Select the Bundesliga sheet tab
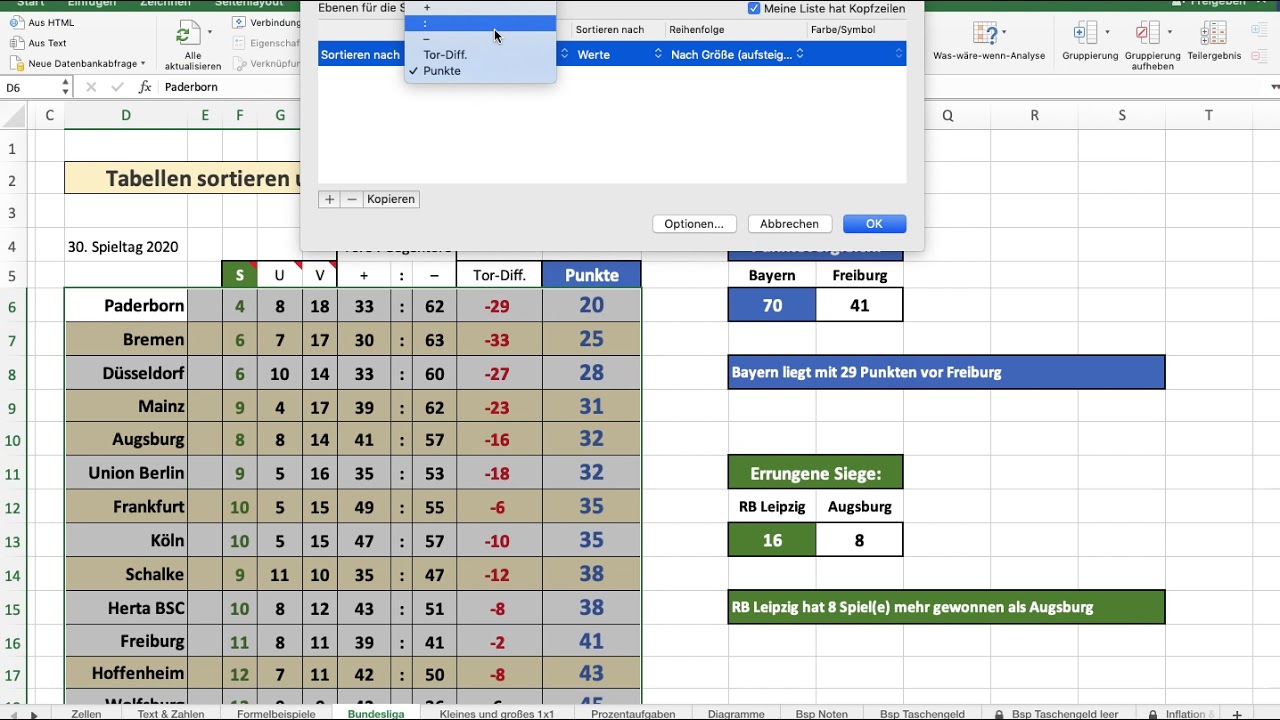Image resolution: width=1280 pixels, height=720 pixels. [x=376, y=714]
